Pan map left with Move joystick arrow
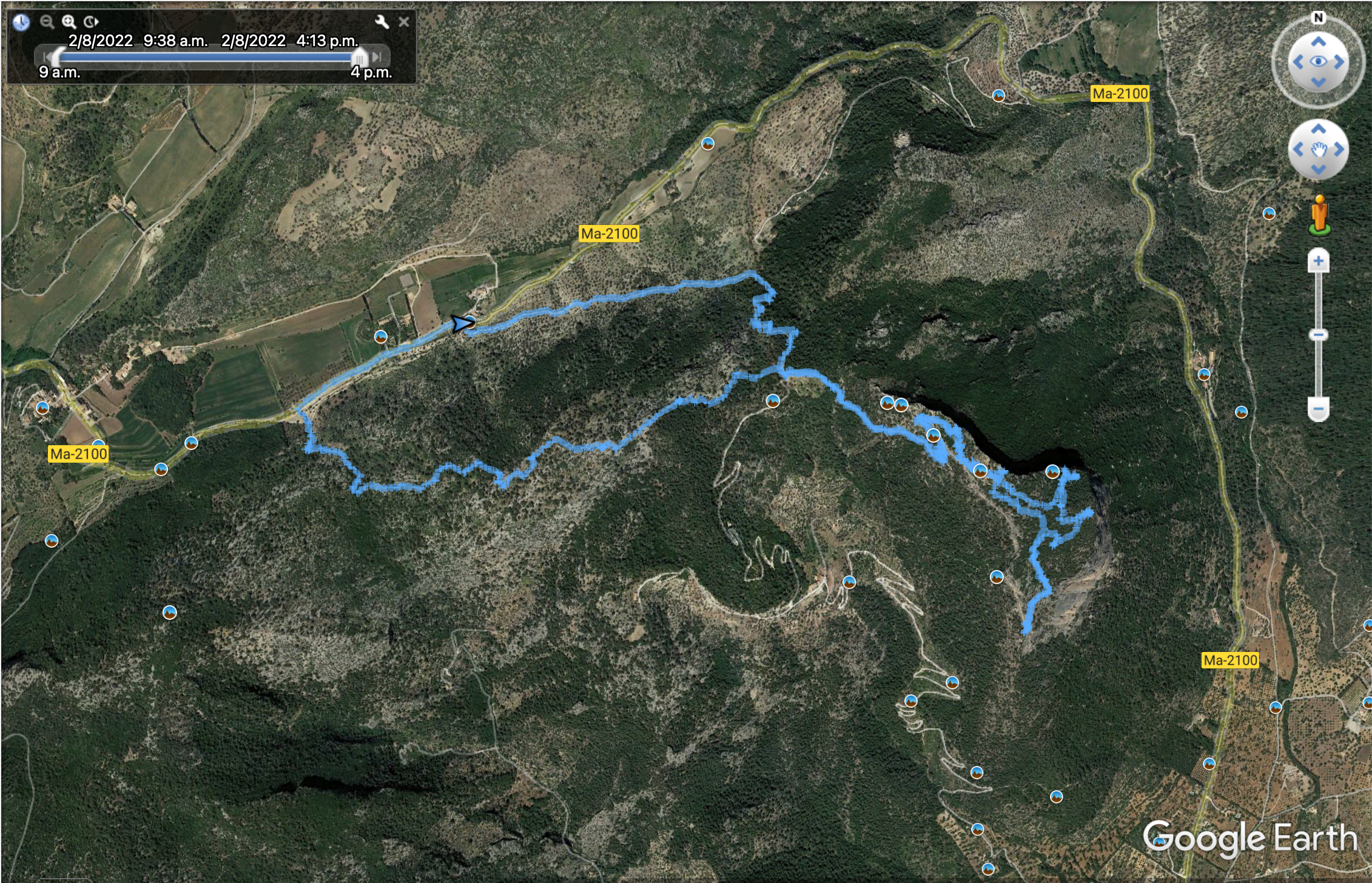The width and height of the screenshot is (1372, 883). [x=1298, y=149]
